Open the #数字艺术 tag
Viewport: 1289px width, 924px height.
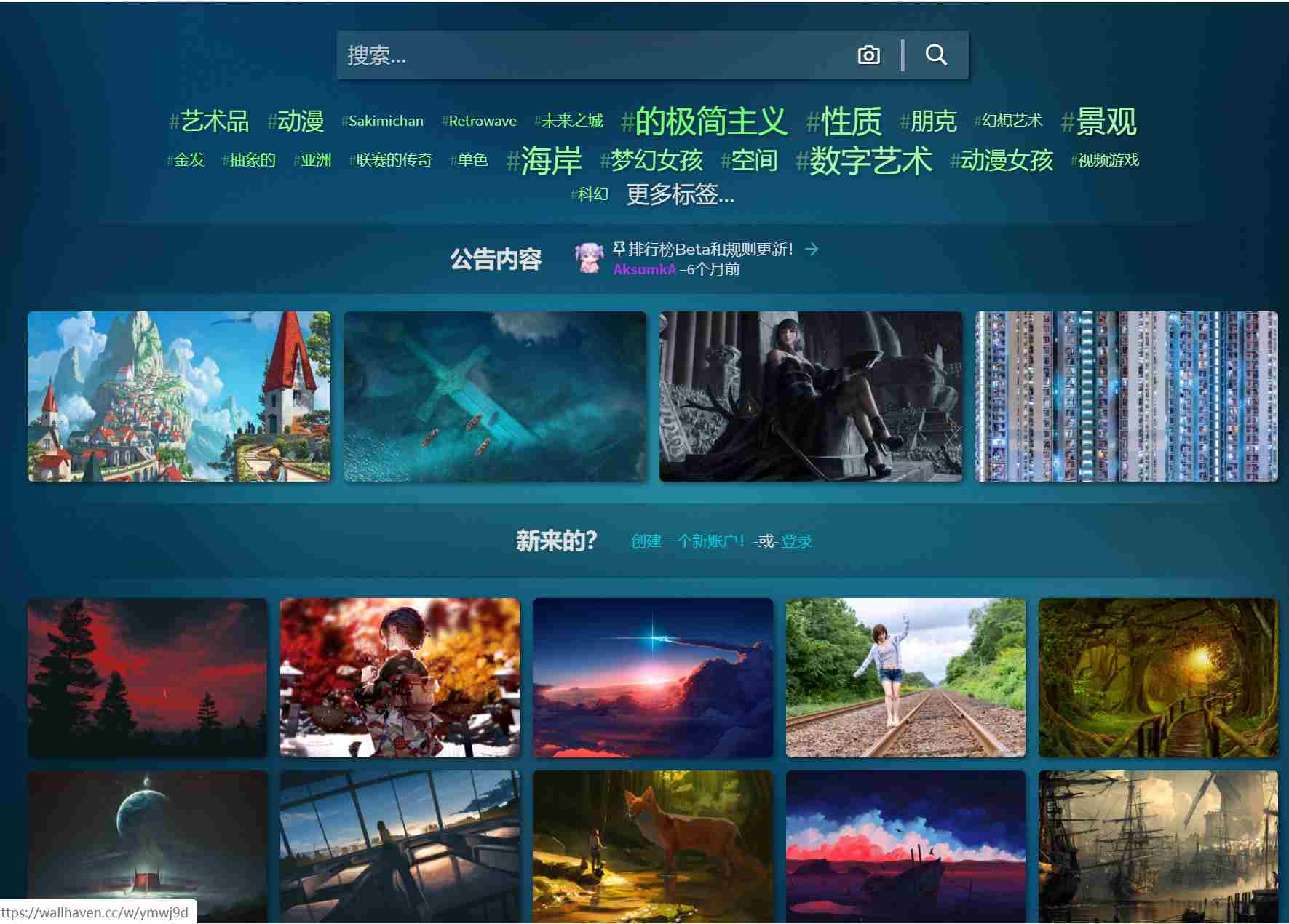863,160
